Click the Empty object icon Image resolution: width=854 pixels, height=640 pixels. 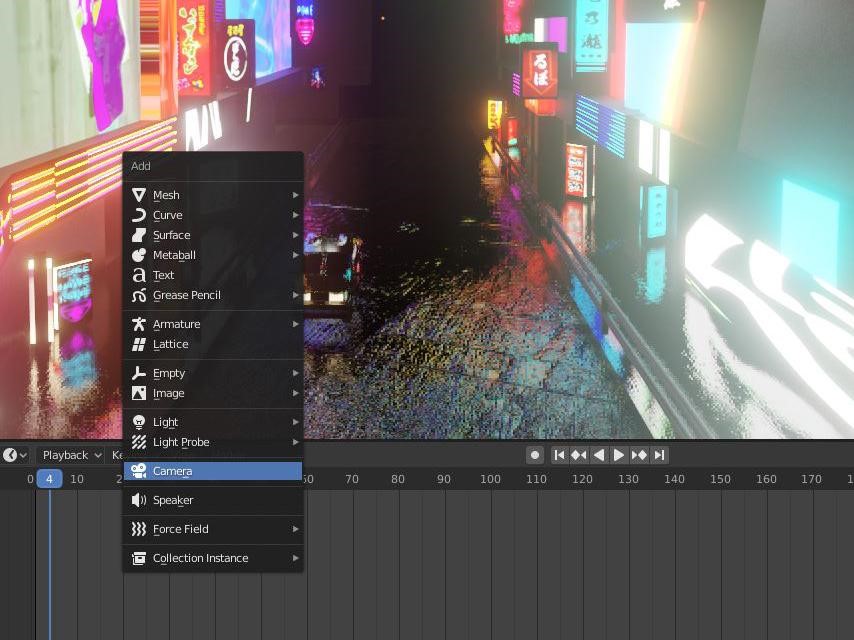(139, 373)
